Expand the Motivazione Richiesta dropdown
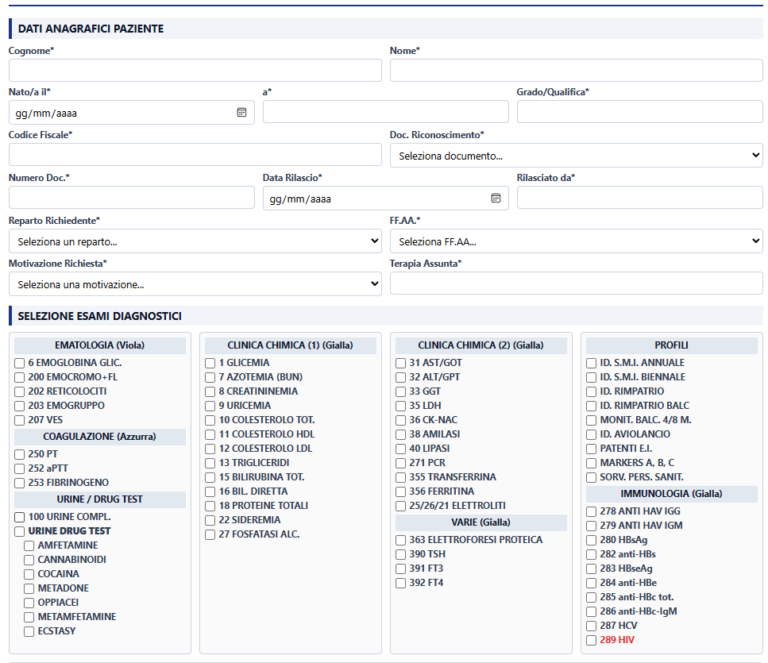Image resolution: width=768 pixels, height=663 pixels. [195, 284]
